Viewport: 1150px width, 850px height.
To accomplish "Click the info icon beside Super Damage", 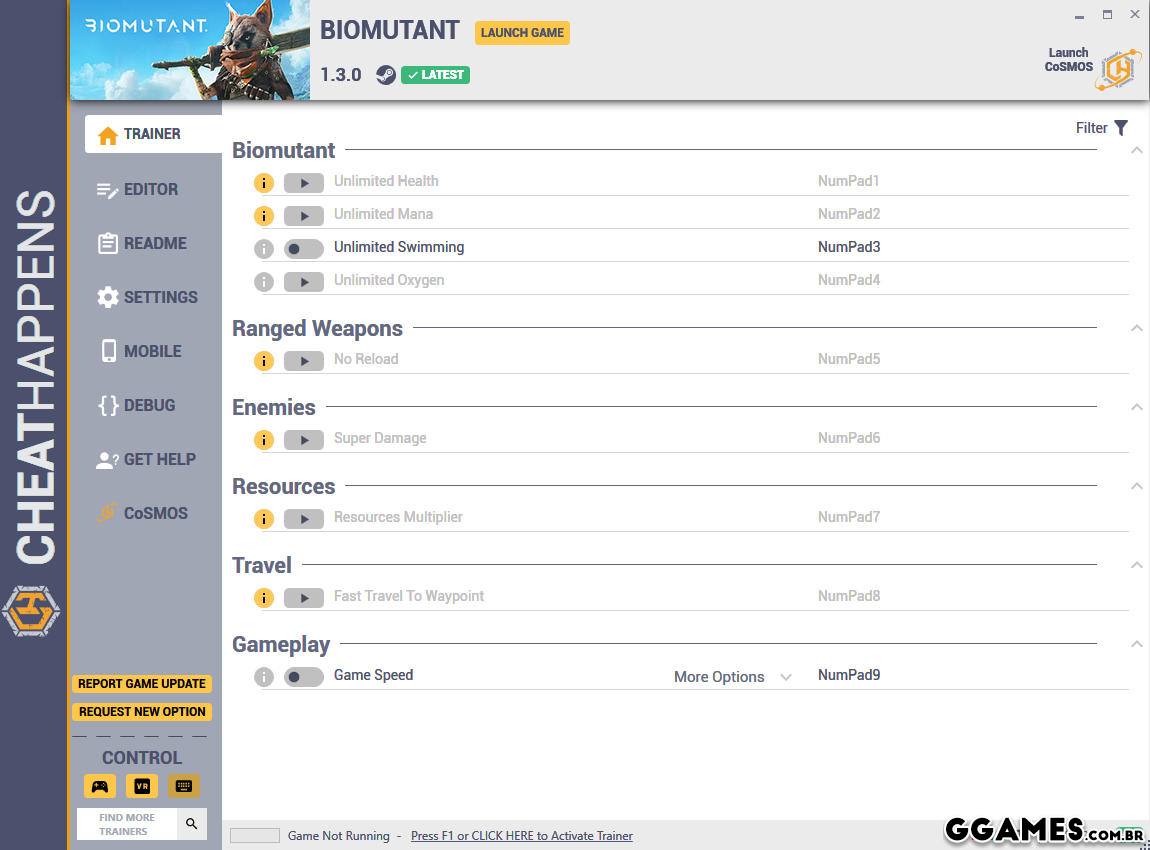I will click(x=263, y=440).
